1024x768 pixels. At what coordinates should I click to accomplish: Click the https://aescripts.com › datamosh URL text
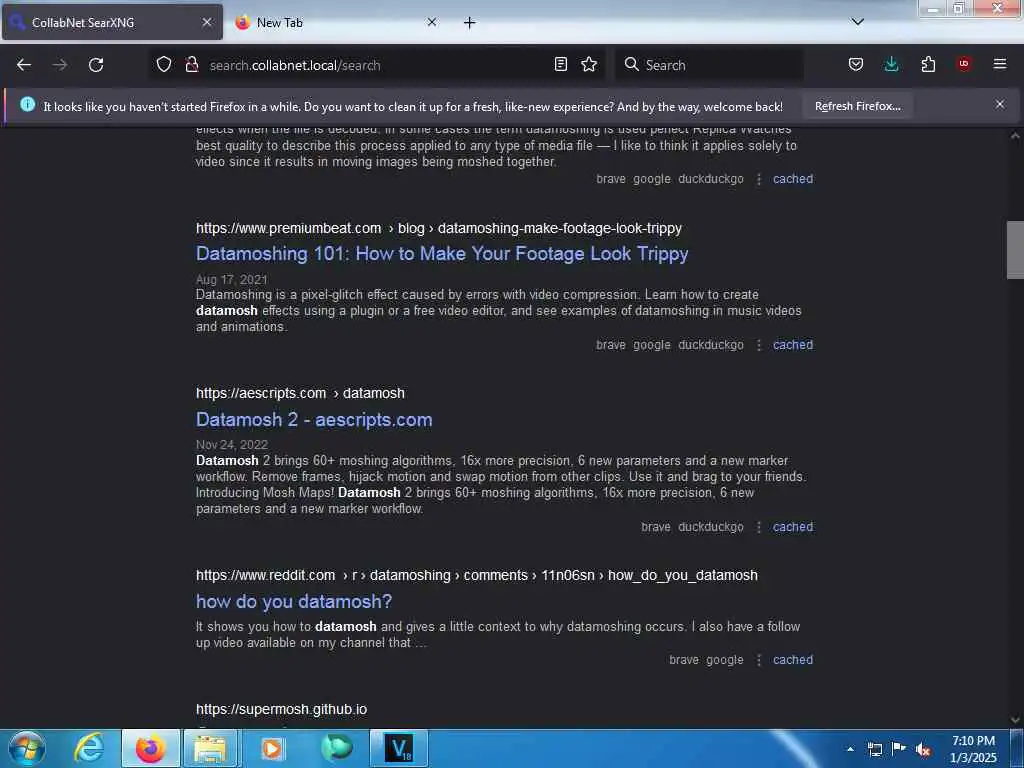click(300, 394)
